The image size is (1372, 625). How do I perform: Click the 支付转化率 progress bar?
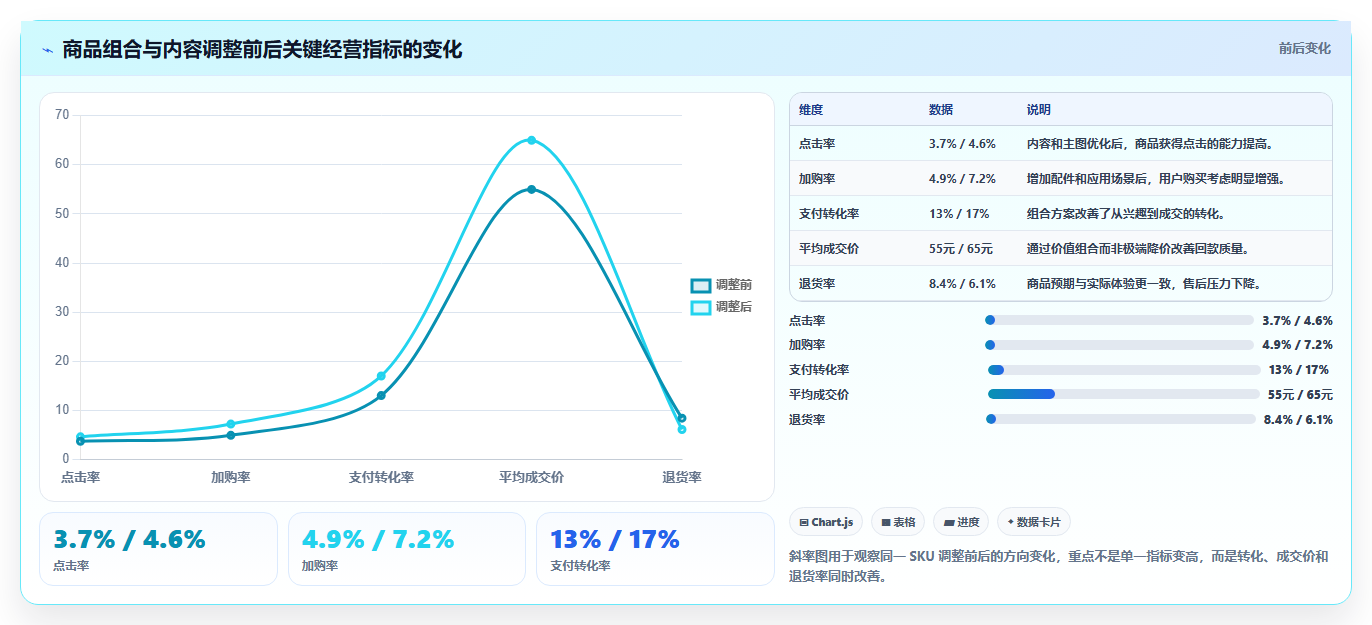coord(1124,370)
